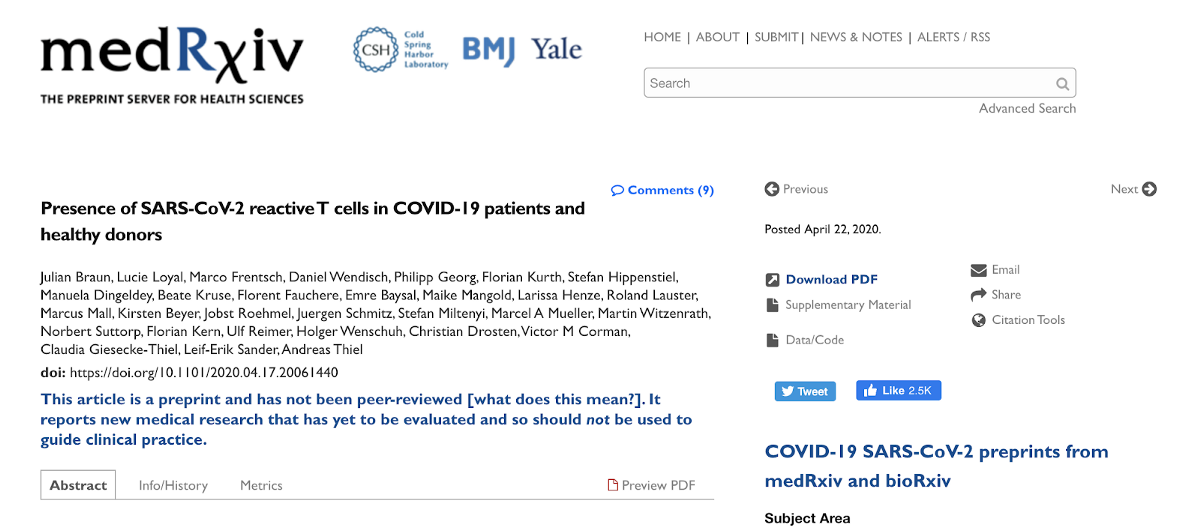Switch to the Info/History tab

tap(173, 486)
